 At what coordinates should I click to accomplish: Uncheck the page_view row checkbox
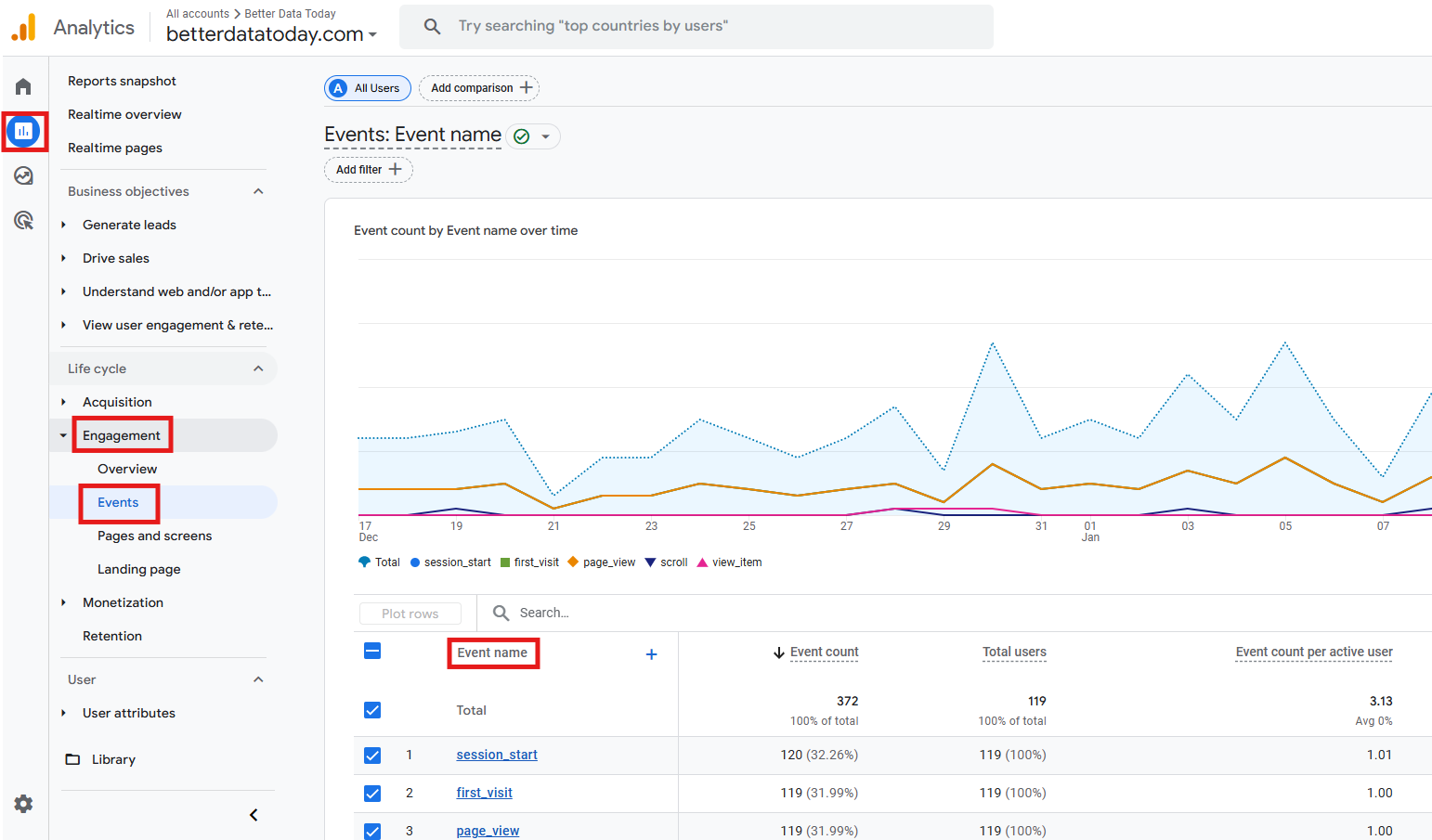[x=372, y=831]
